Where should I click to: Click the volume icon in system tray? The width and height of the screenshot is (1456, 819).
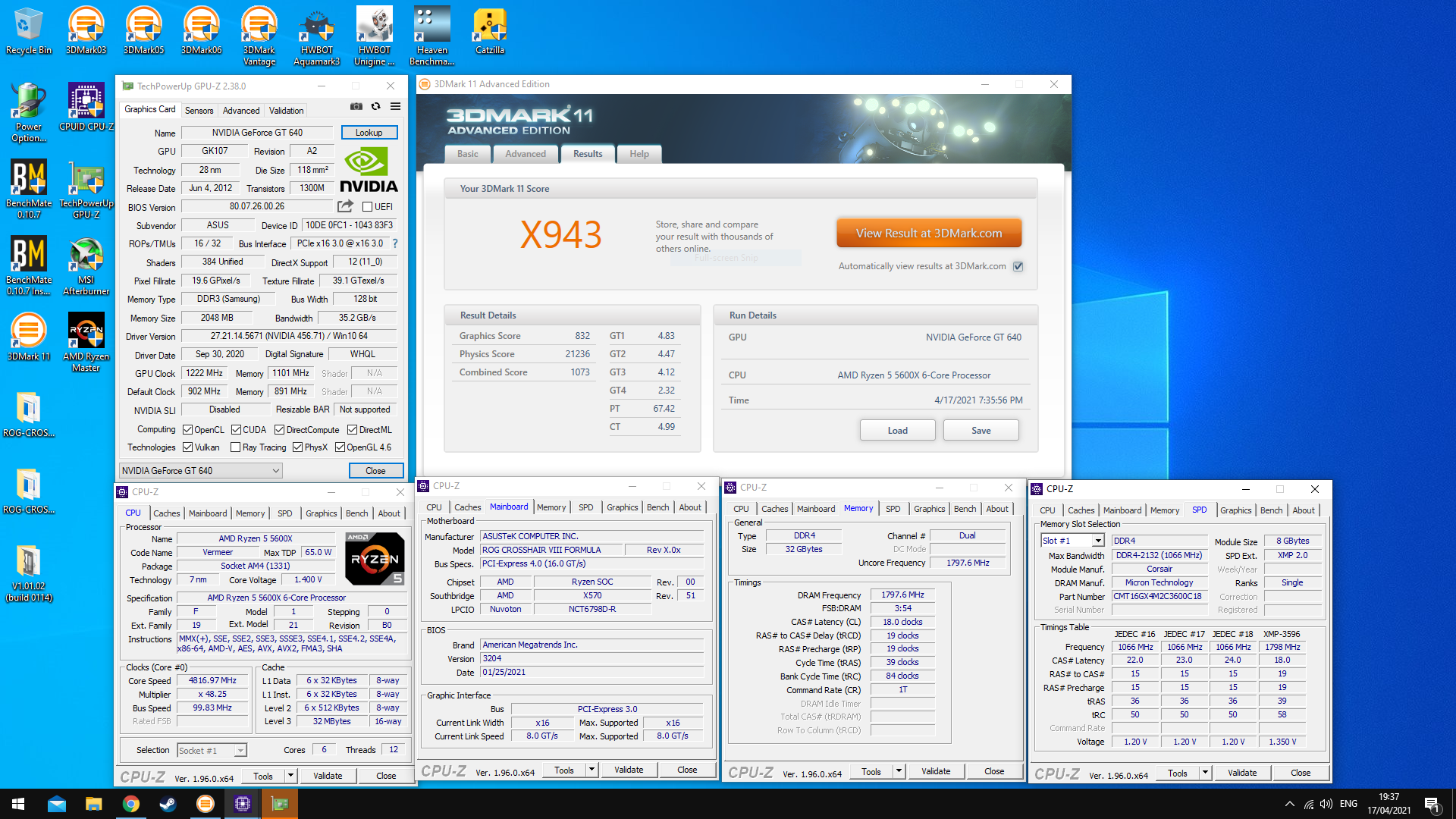1326,804
